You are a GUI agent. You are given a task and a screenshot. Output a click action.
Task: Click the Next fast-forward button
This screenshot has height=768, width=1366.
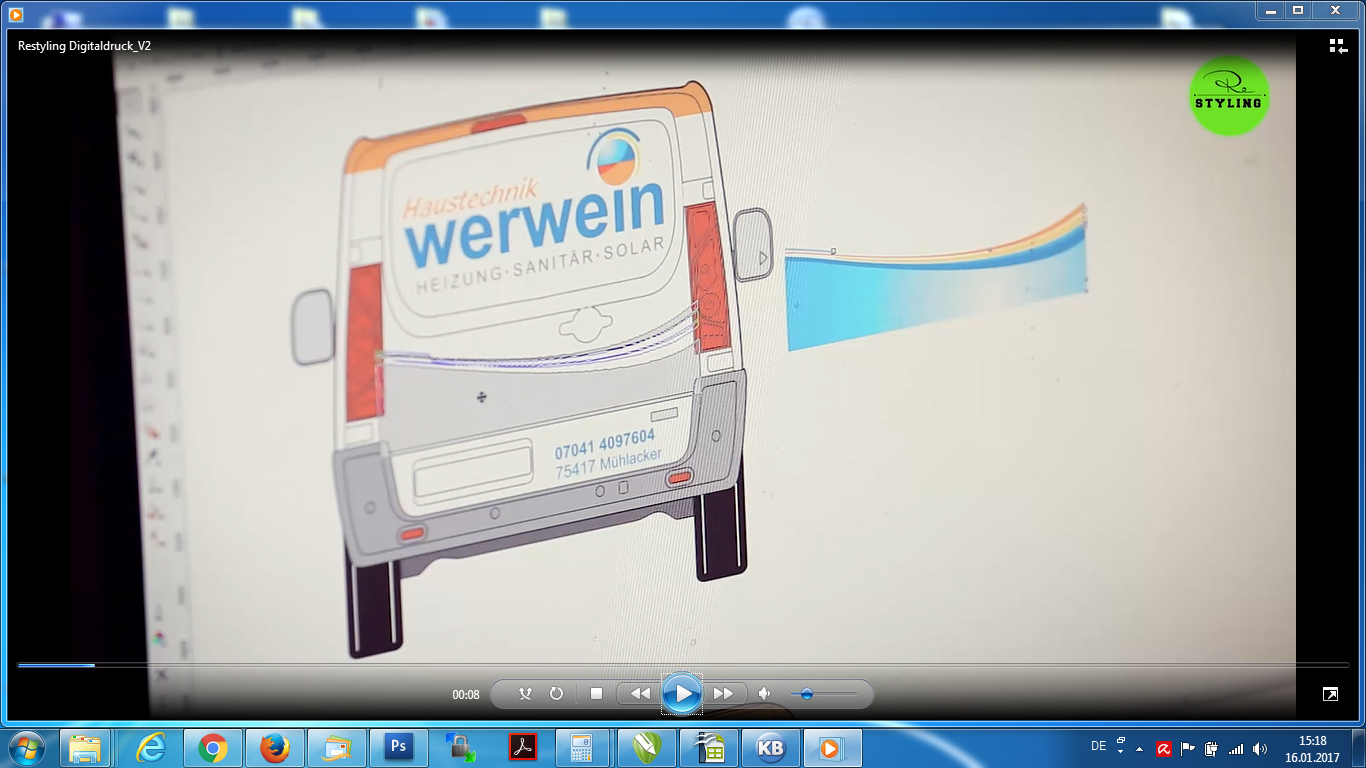click(x=723, y=694)
